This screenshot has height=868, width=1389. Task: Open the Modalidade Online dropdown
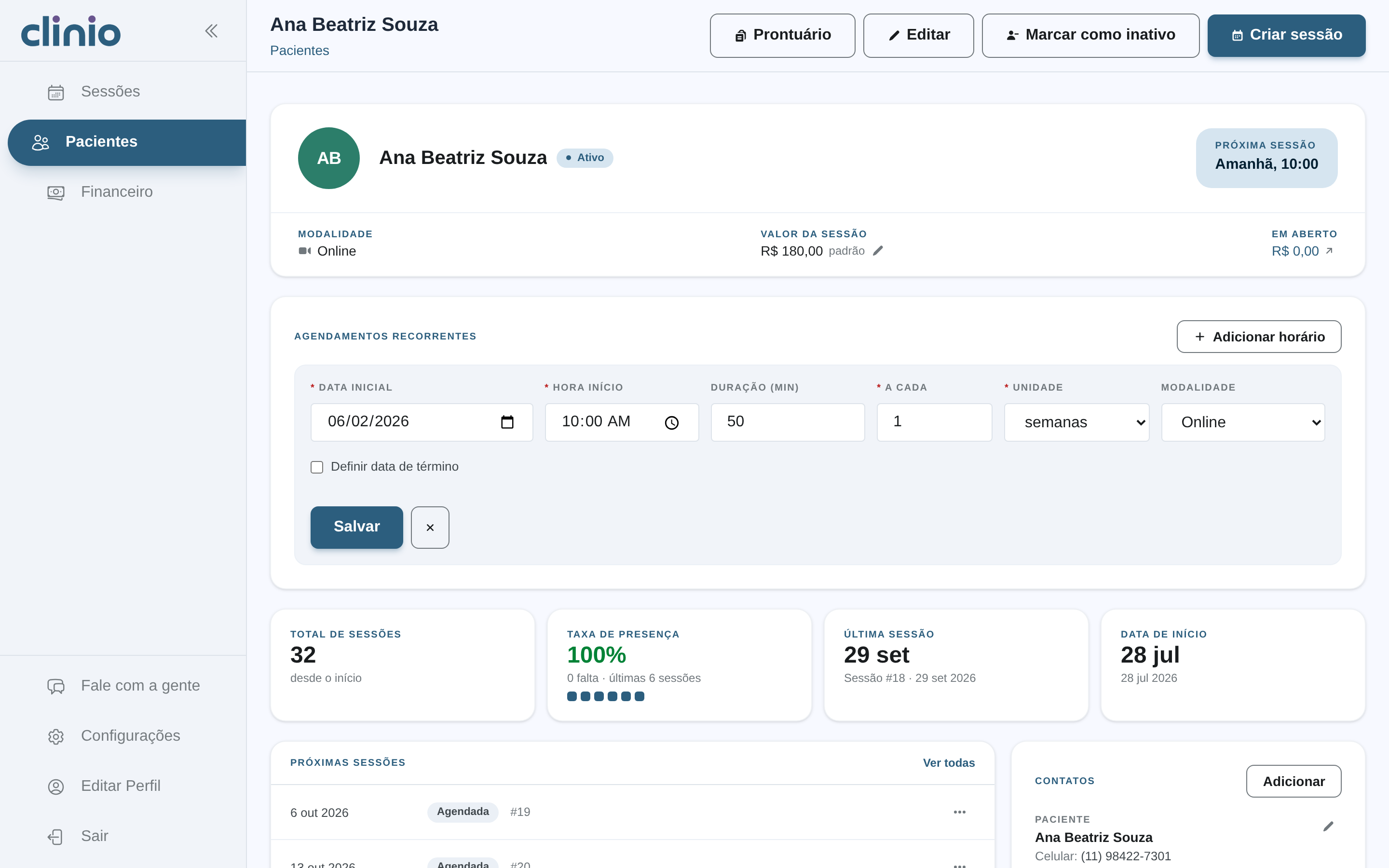click(x=1243, y=422)
